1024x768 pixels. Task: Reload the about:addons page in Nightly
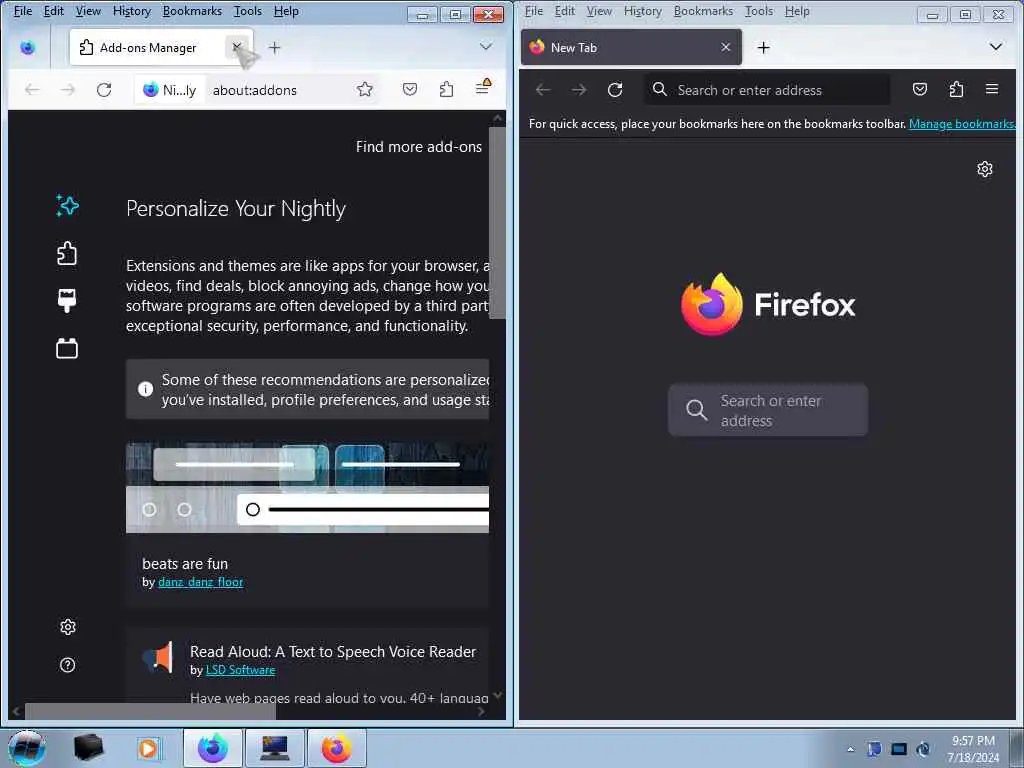pyautogui.click(x=104, y=89)
